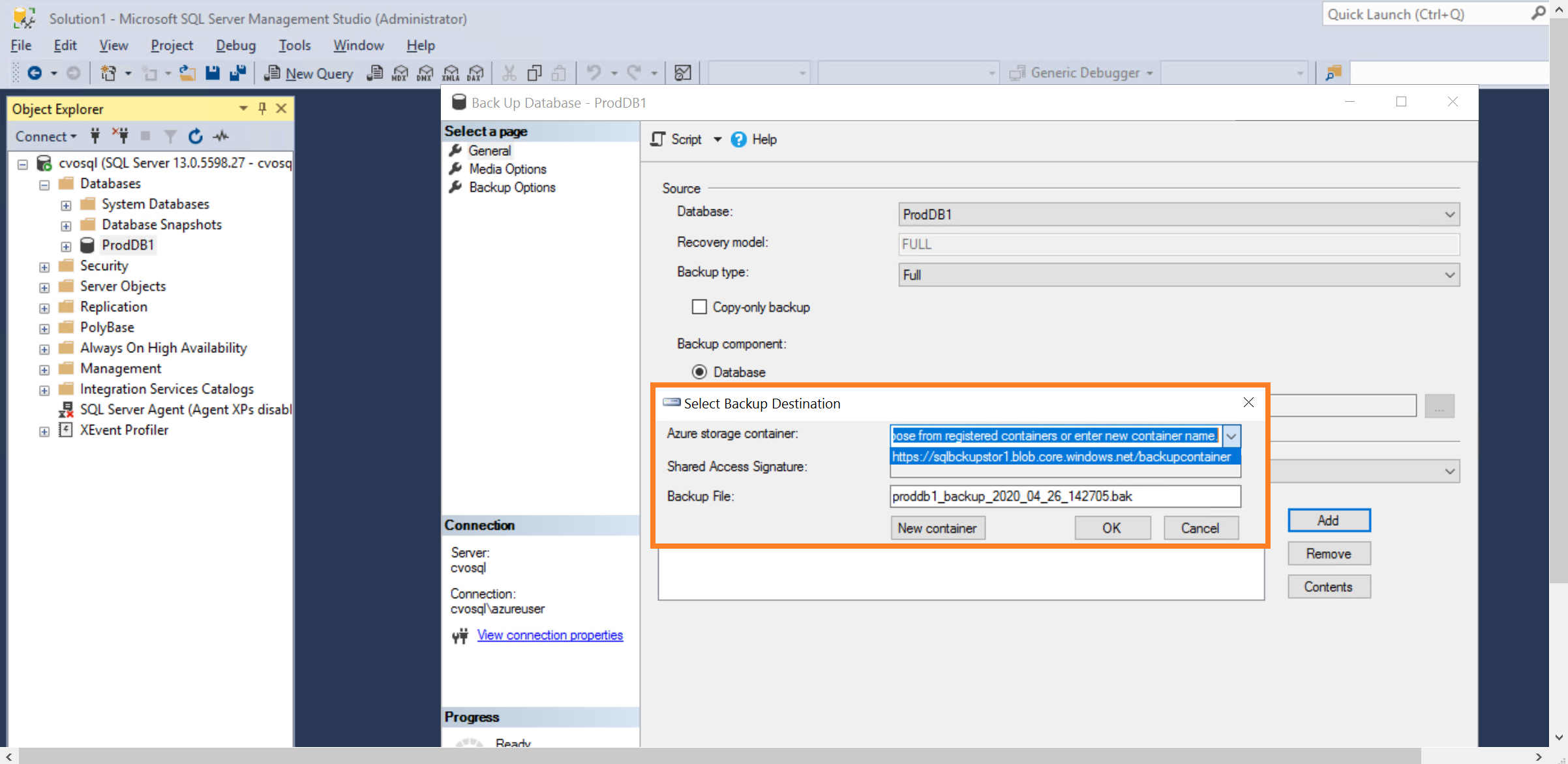Pin the Object Explorer panel
The image size is (1568, 764).
click(262, 108)
